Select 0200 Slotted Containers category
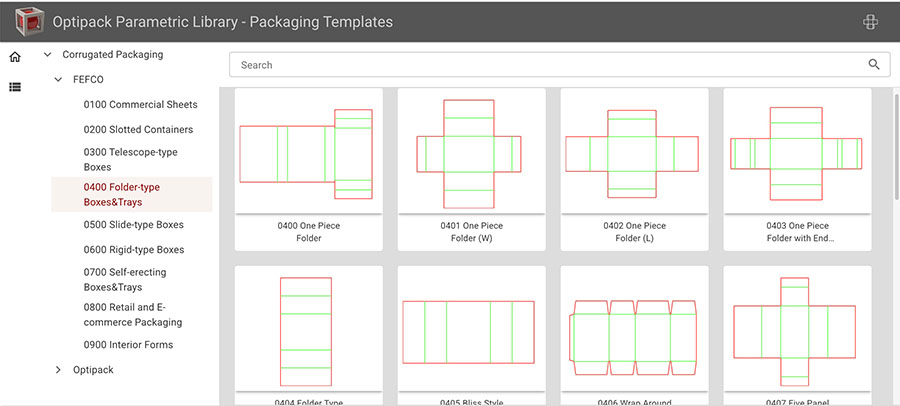Screen dimensions: 900x406 [x=138, y=130]
